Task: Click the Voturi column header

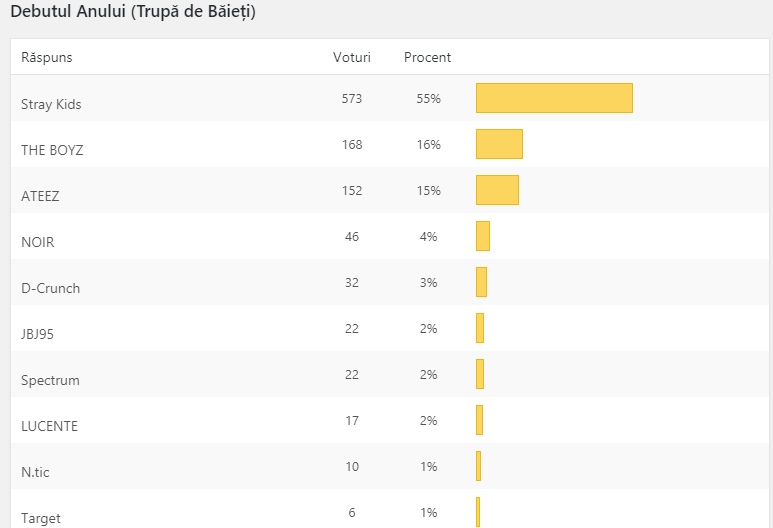Action: tap(351, 57)
